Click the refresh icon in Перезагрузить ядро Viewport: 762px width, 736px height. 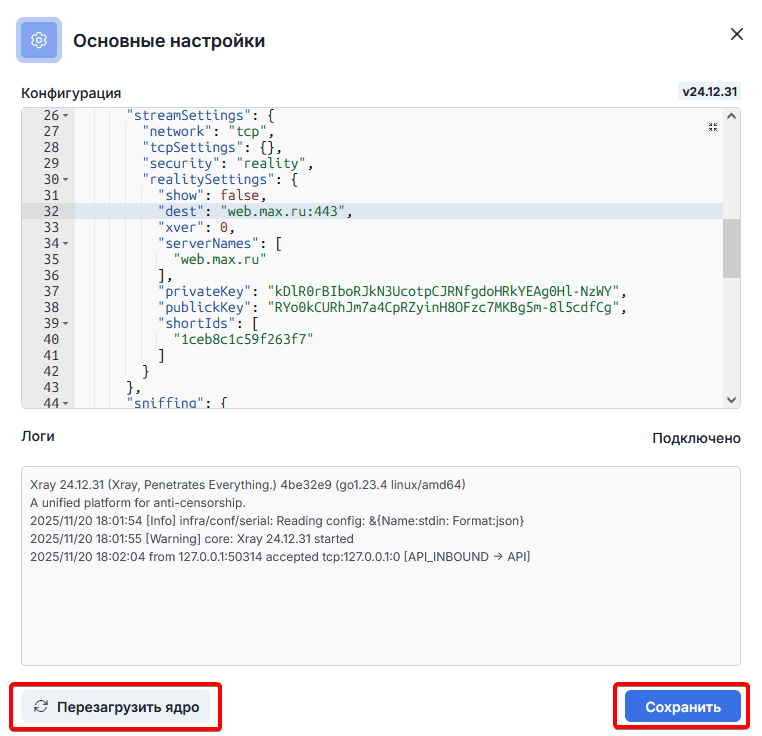pyautogui.click(x=41, y=707)
